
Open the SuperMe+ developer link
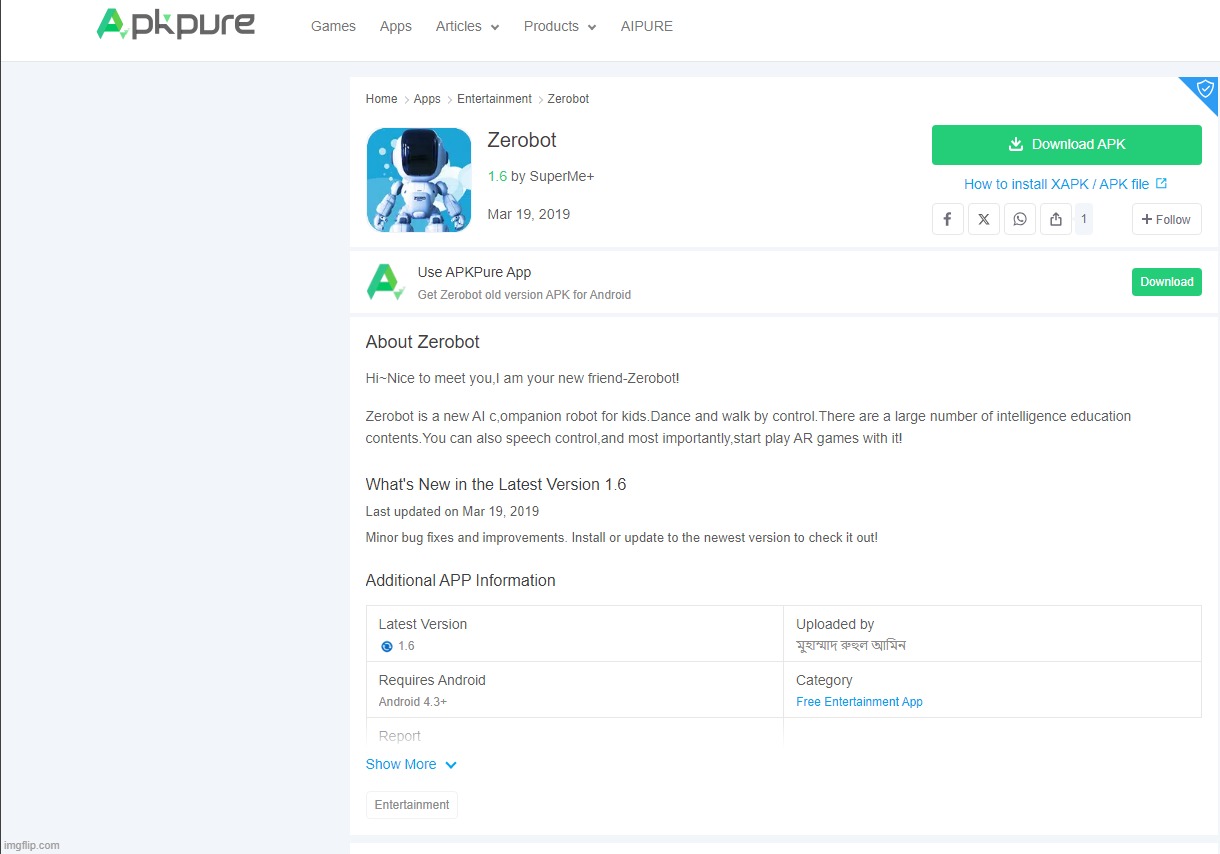(x=562, y=176)
